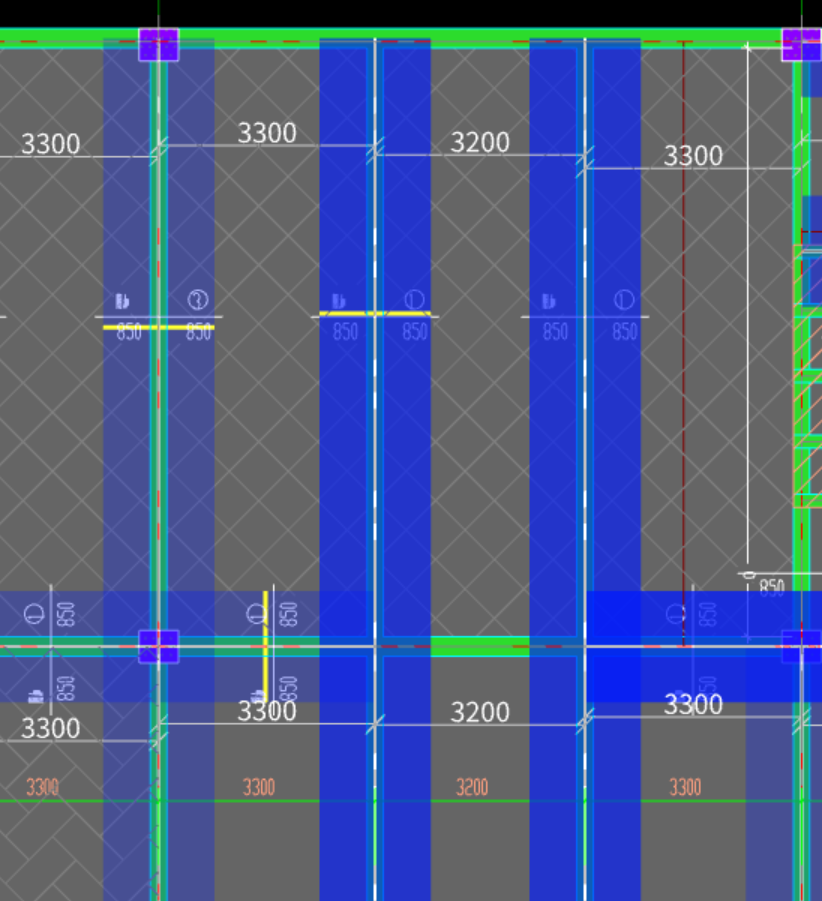Click white 3200 dimension just above the orange 3200

coord(480,713)
